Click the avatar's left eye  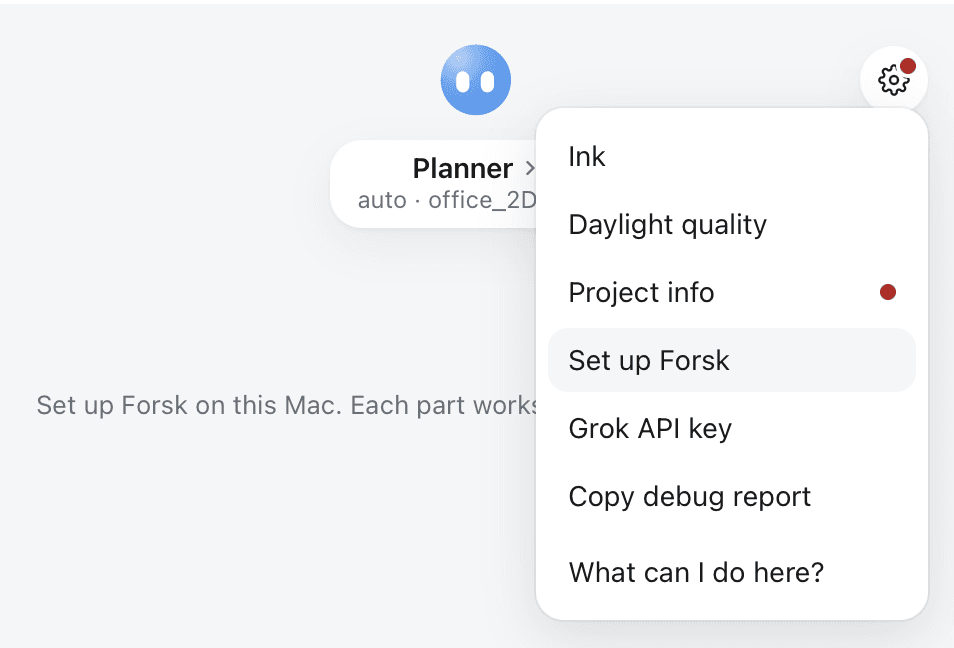[463, 82]
